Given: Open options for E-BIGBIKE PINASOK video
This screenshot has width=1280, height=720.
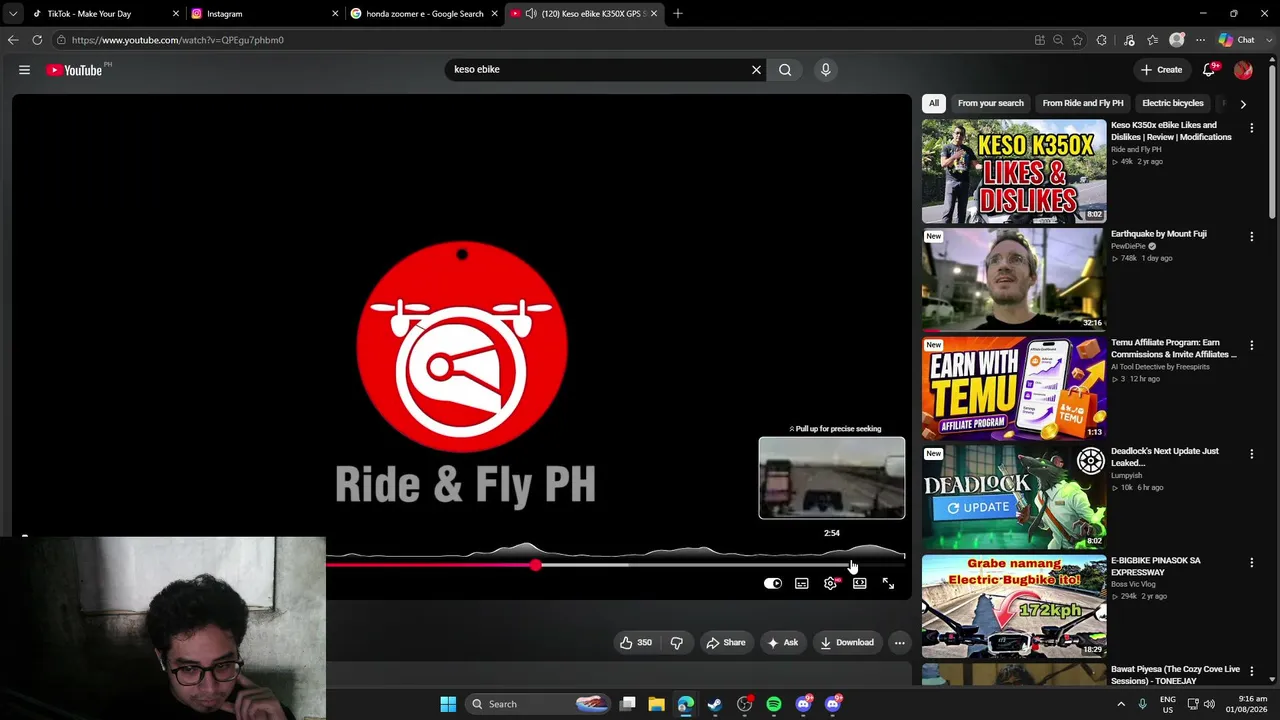Looking at the screenshot, I should (x=1251, y=563).
